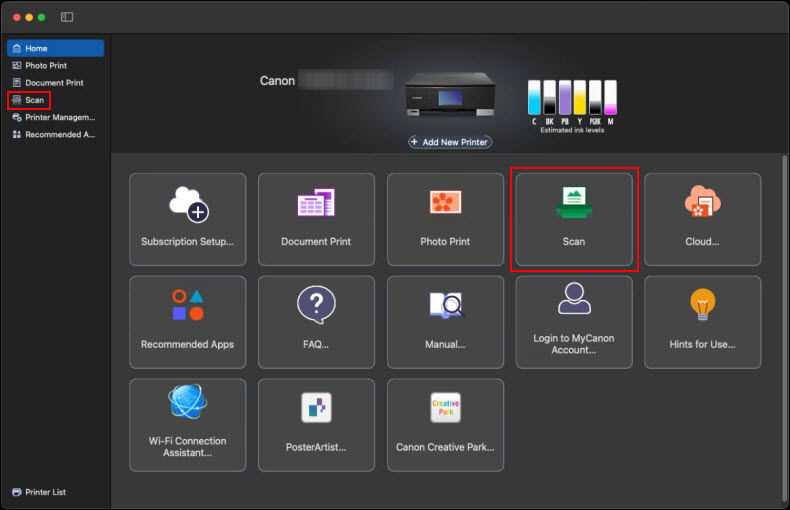The height and width of the screenshot is (510, 790).
Task: Select Scan in the left sidebar
Action: click(x=35, y=100)
